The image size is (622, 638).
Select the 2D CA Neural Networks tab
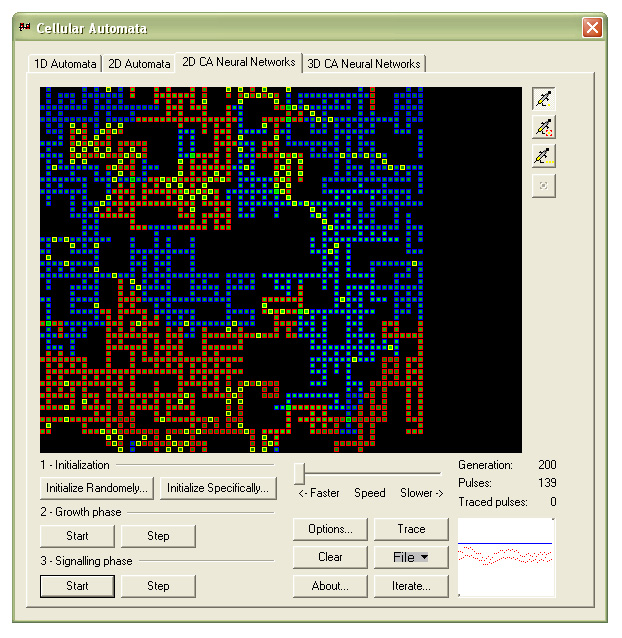pos(239,62)
